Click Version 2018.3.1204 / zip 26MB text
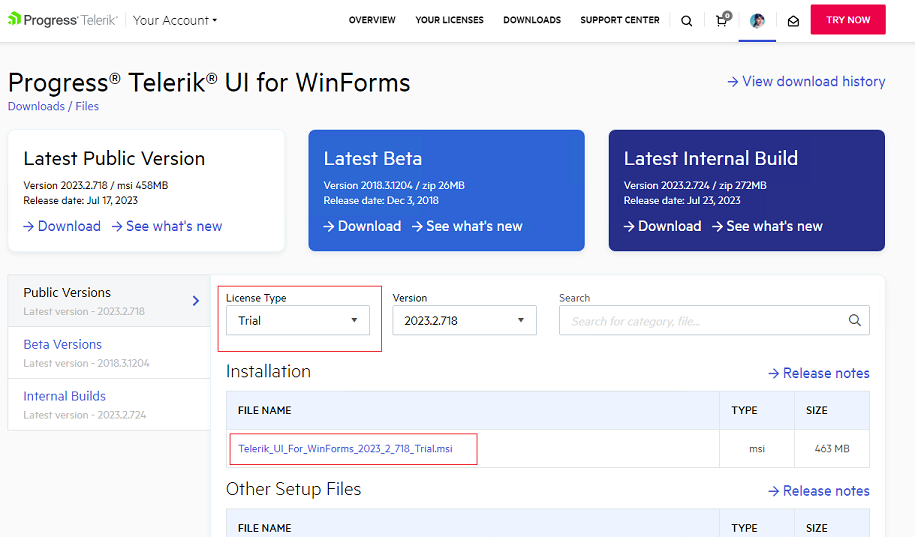Viewport: 915px width, 537px height. 394,185
